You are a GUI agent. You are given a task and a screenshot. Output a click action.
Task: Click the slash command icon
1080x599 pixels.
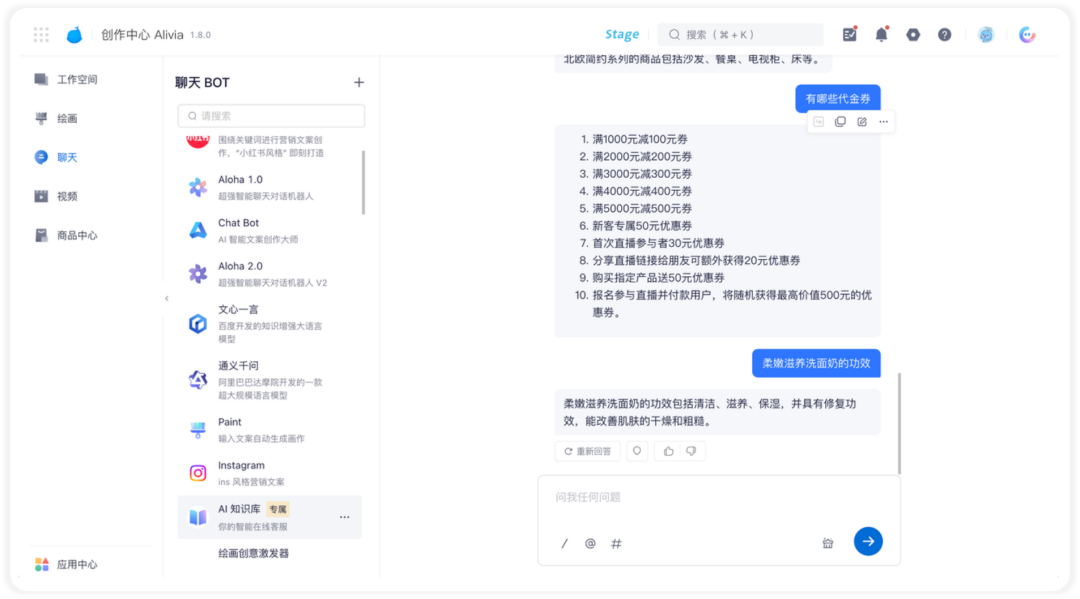[564, 543]
